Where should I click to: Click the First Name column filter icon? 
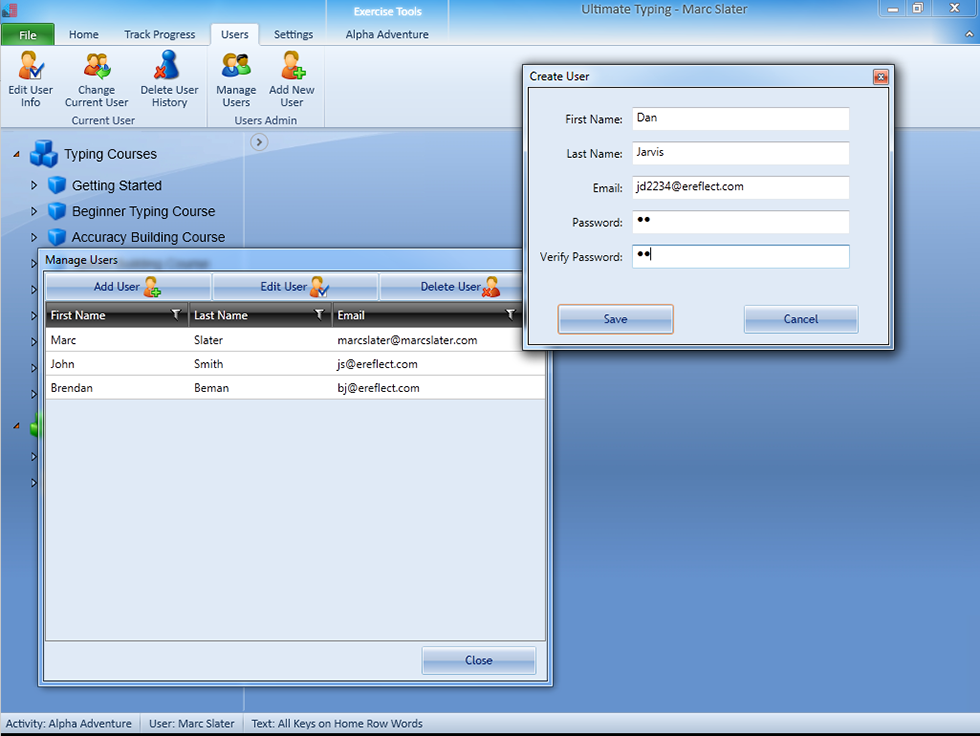176,315
